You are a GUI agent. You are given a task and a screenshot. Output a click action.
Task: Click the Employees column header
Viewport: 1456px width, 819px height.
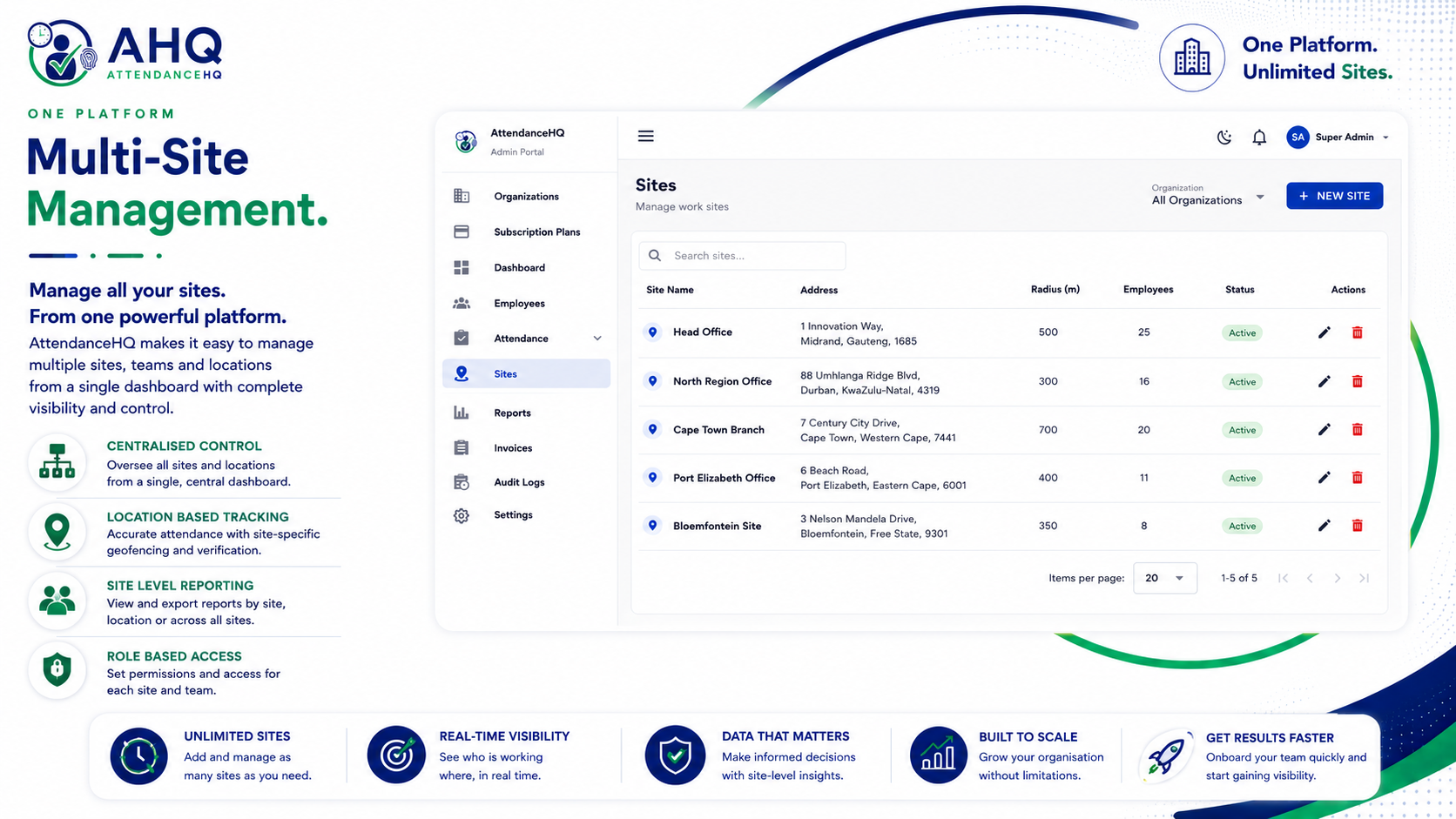tap(1148, 289)
